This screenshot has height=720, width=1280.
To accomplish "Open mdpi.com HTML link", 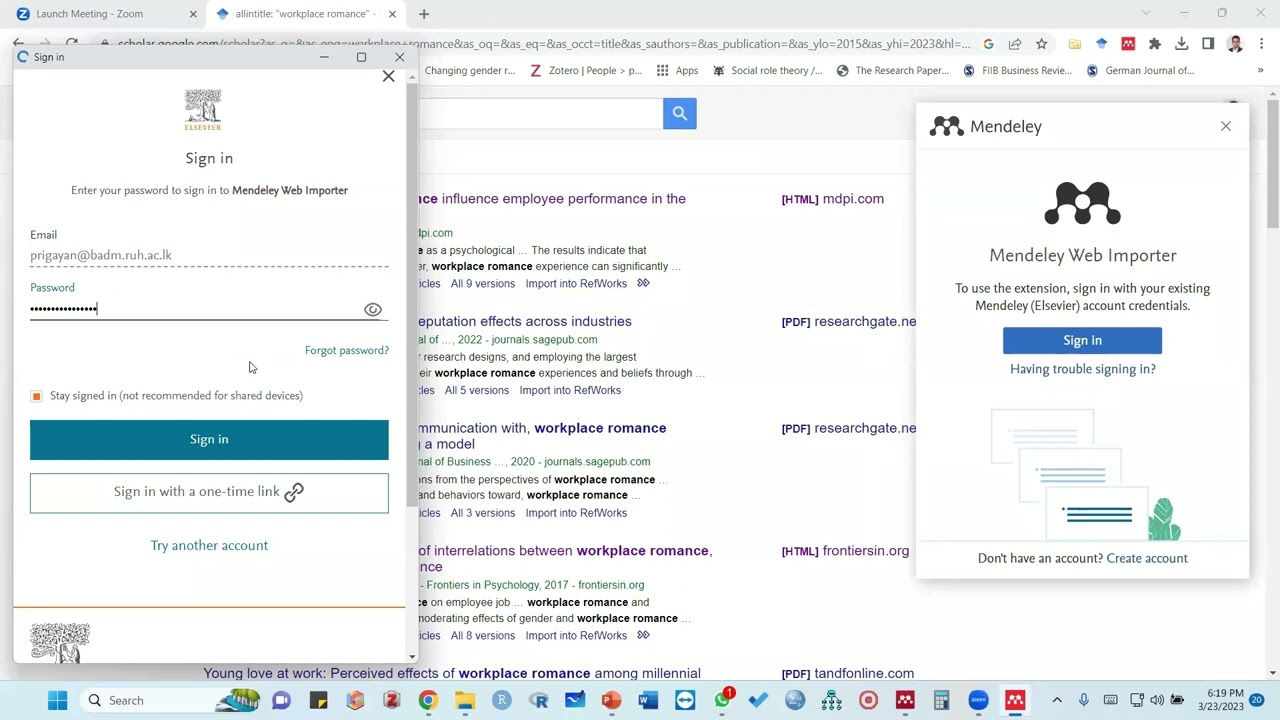I will [x=832, y=199].
